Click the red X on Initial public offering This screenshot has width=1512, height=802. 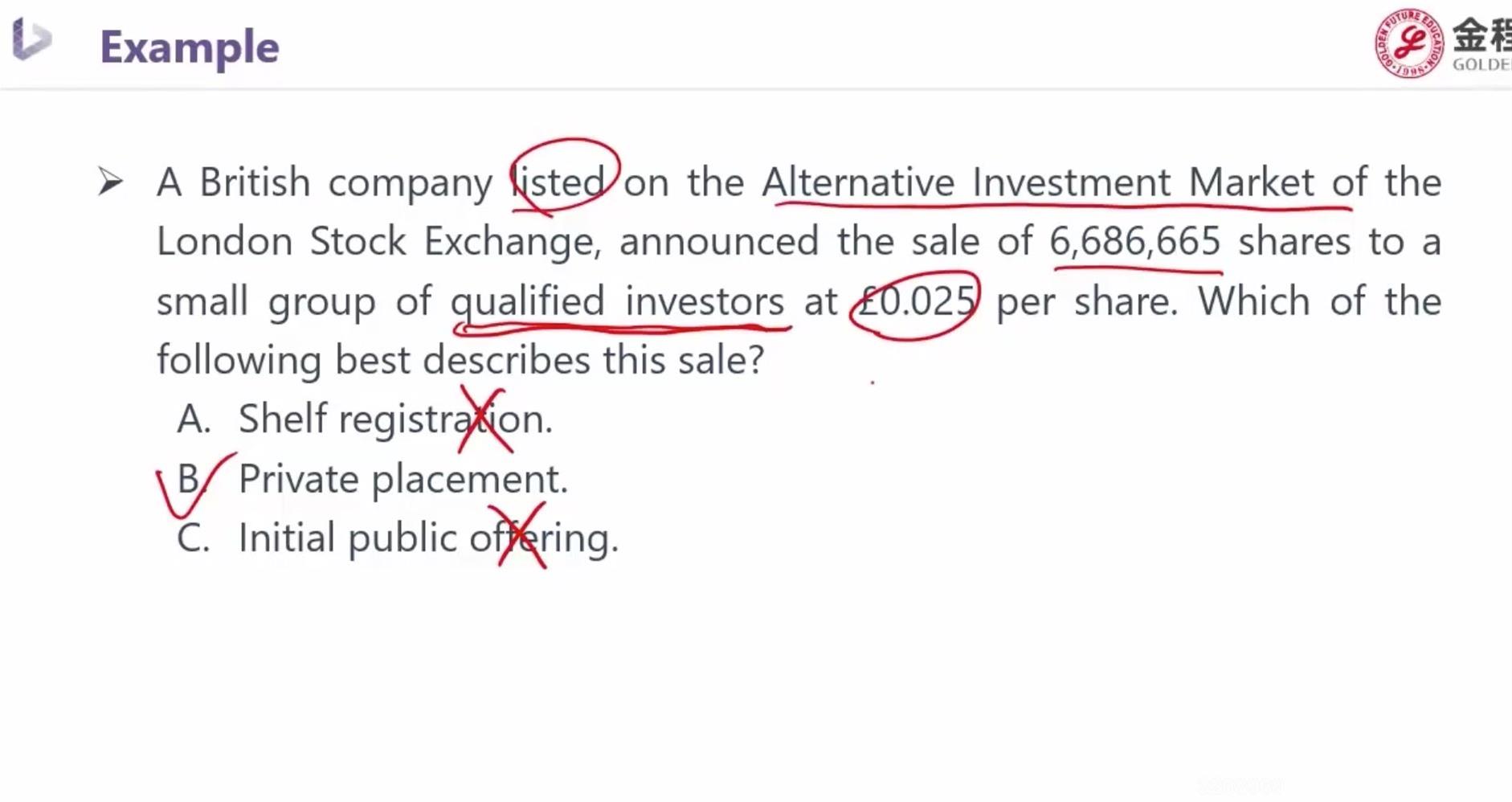(x=522, y=536)
